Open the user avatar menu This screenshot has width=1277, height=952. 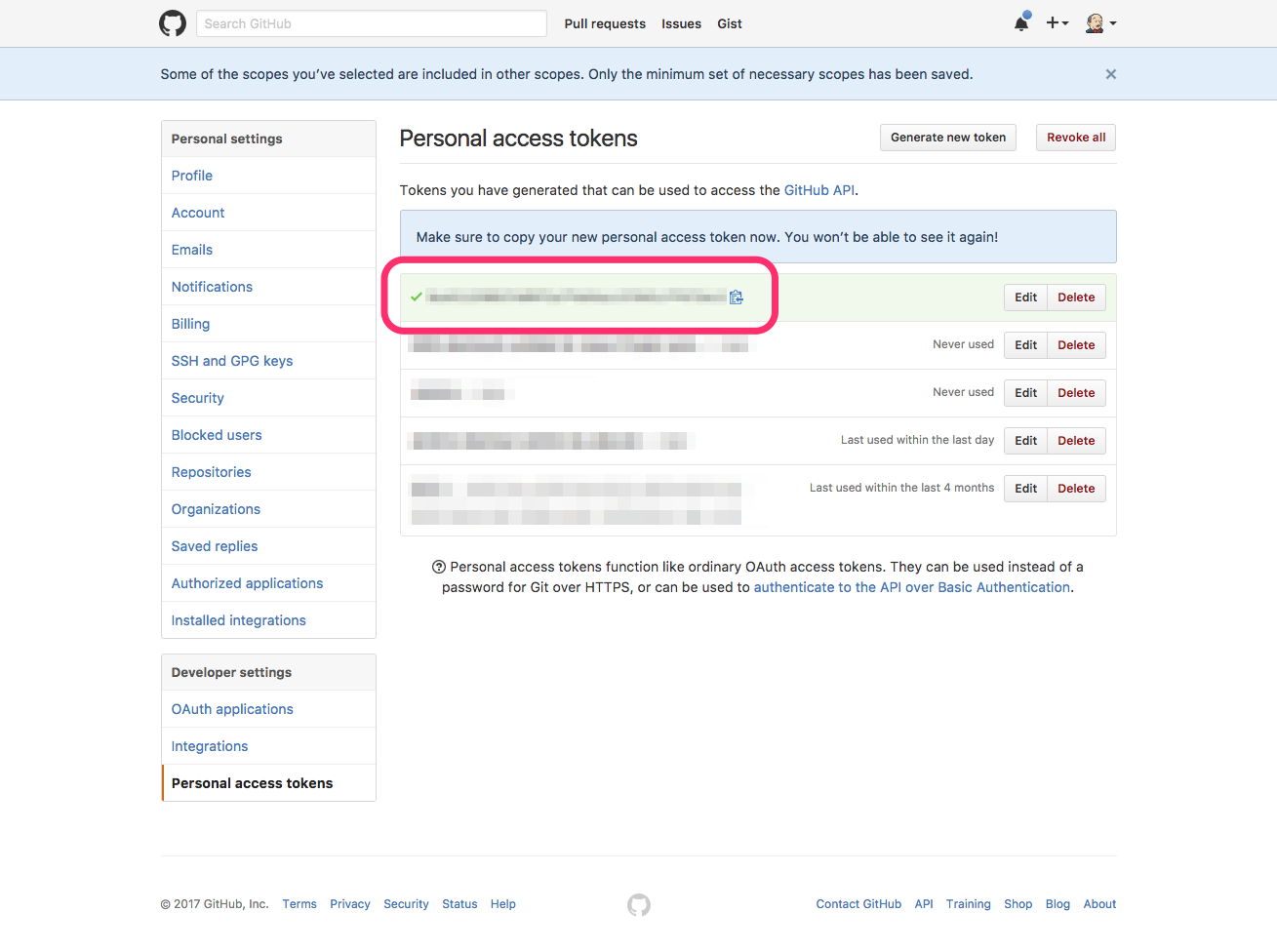coord(1100,22)
